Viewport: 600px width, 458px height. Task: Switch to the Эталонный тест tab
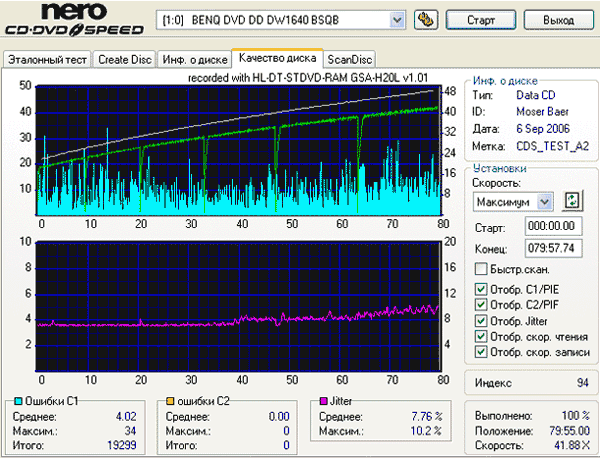click(x=47, y=60)
